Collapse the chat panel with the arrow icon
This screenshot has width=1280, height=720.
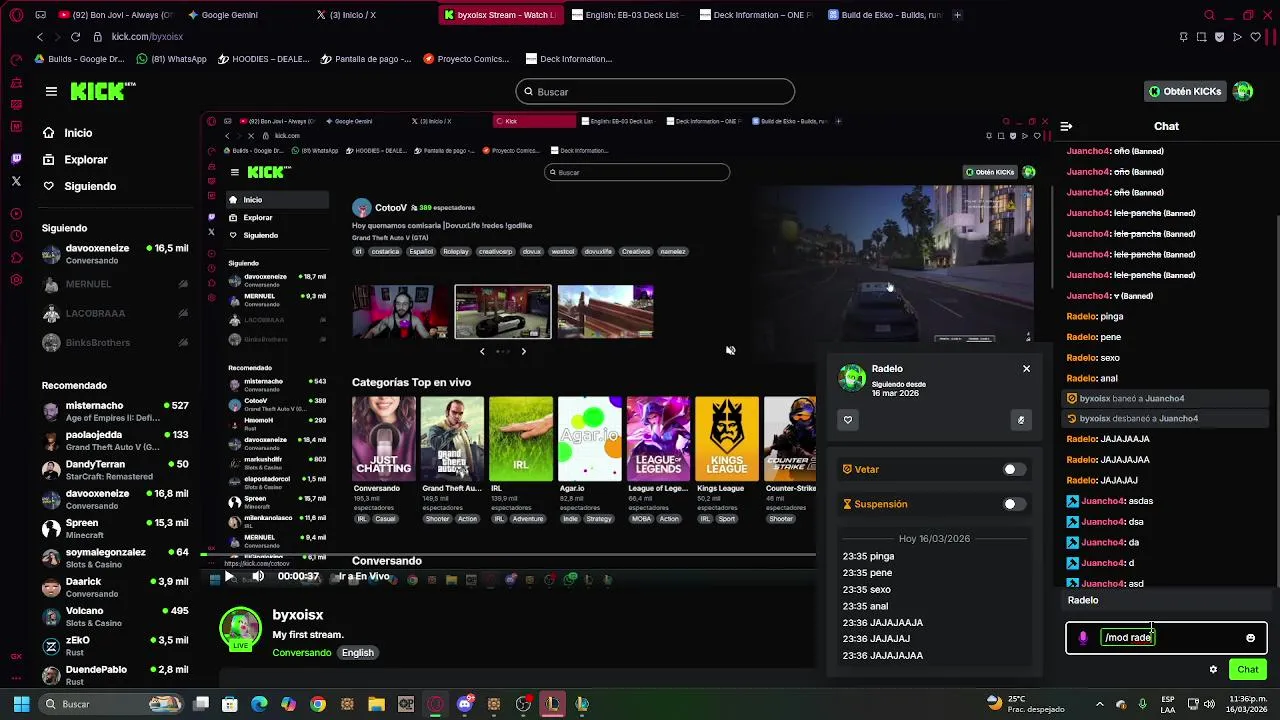point(1066,126)
